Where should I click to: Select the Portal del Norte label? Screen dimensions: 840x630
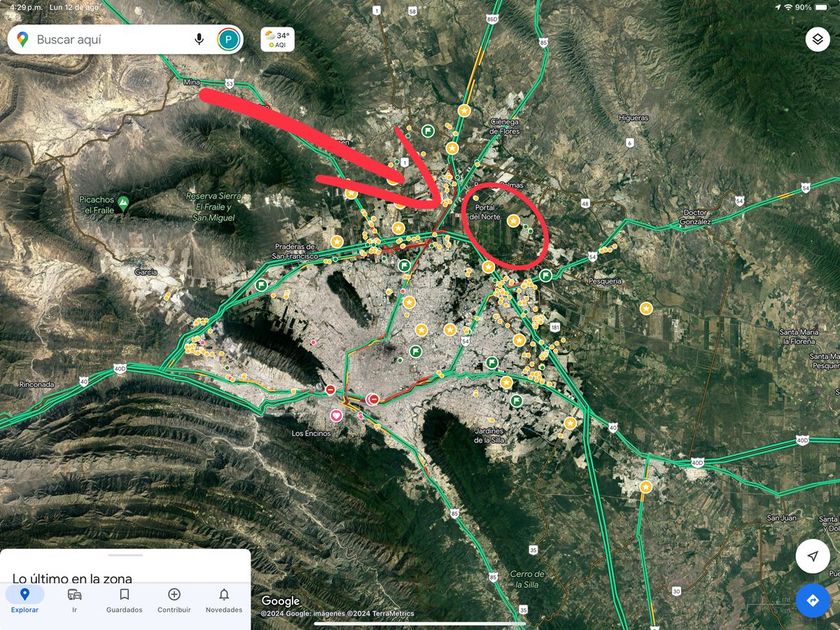(485, 212)
